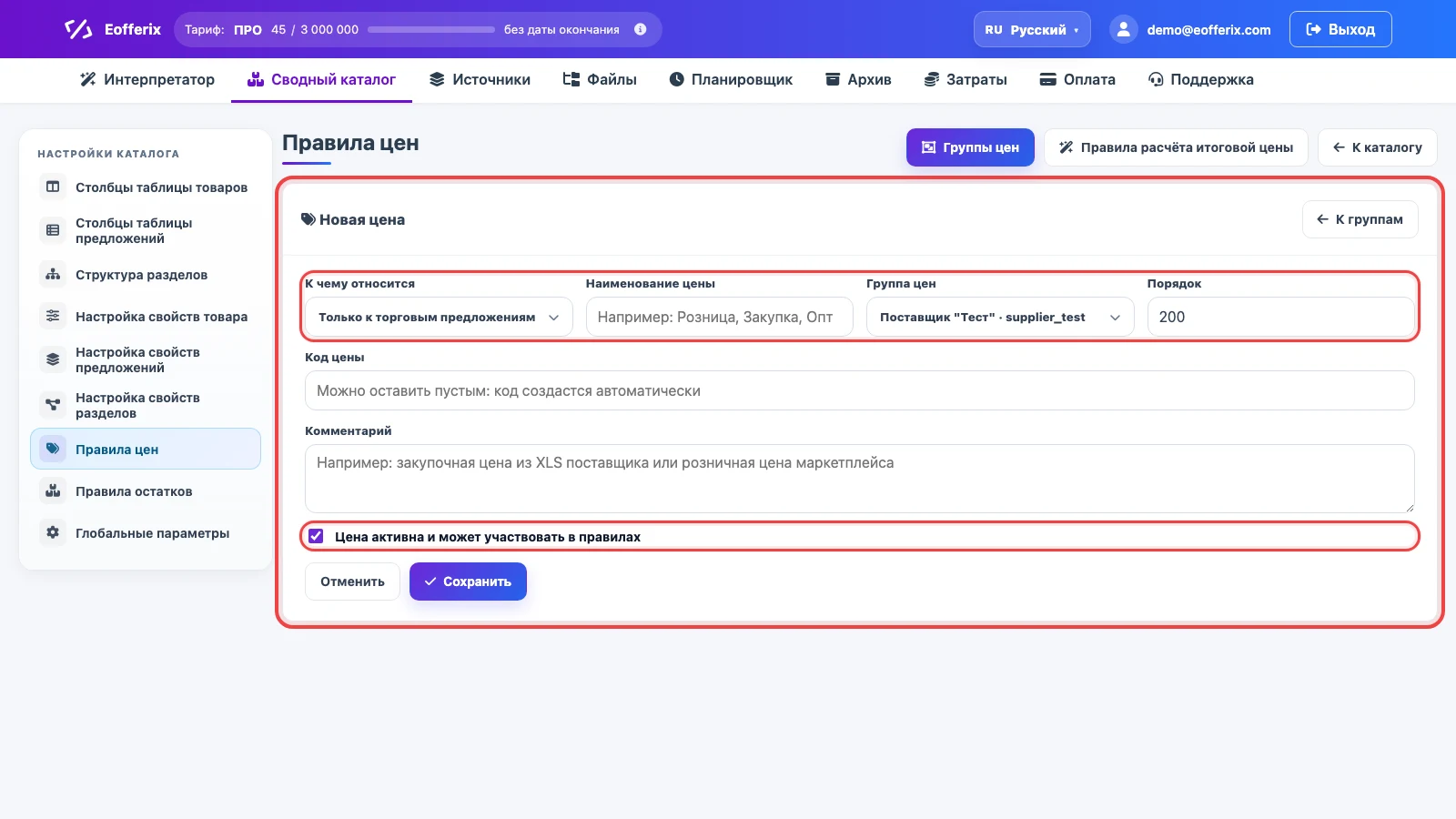This screenshot has height=819, width=1456.
Task: Click the section structure hierarchy icon
Action: tap(53, 274)
